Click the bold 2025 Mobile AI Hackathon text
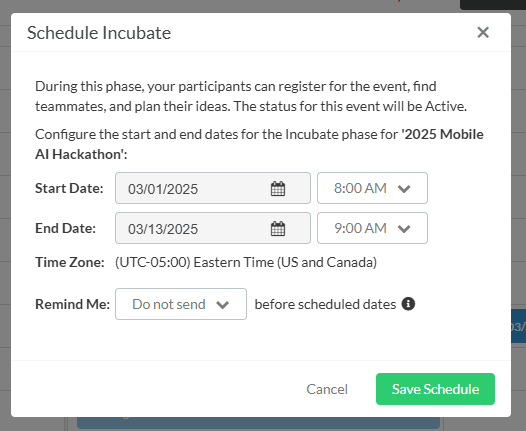The width and height of the screenshot is (526, 431). click(x=259, y=144)
